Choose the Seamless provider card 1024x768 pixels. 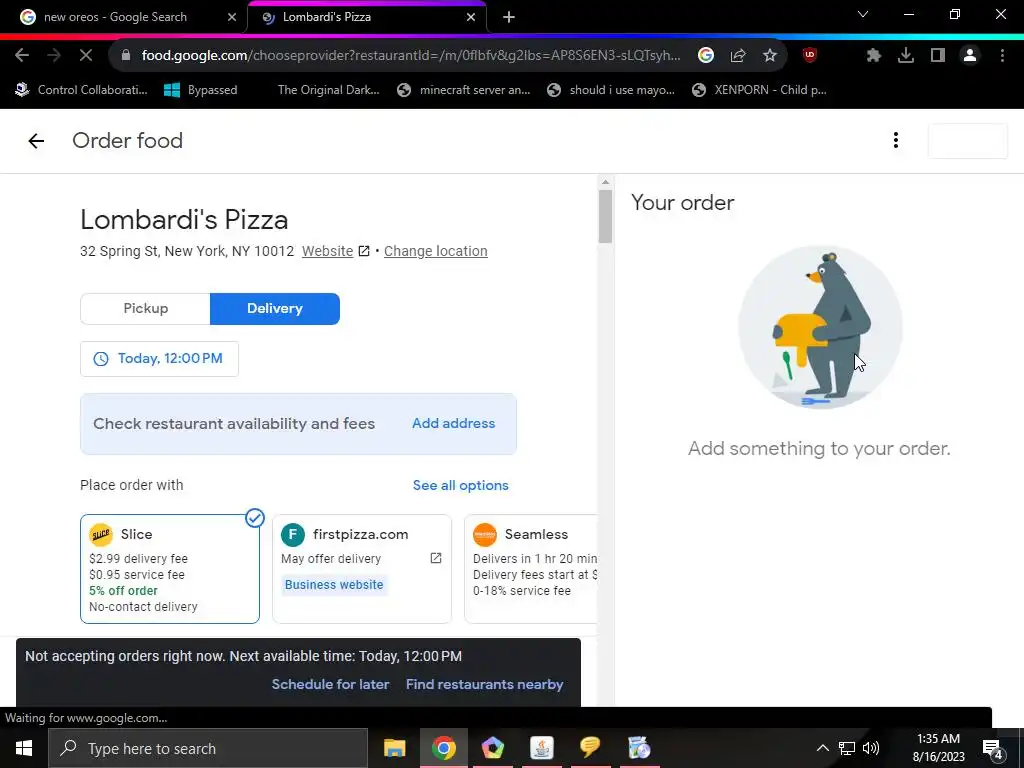pyautogui.click(x=530, y=569)
